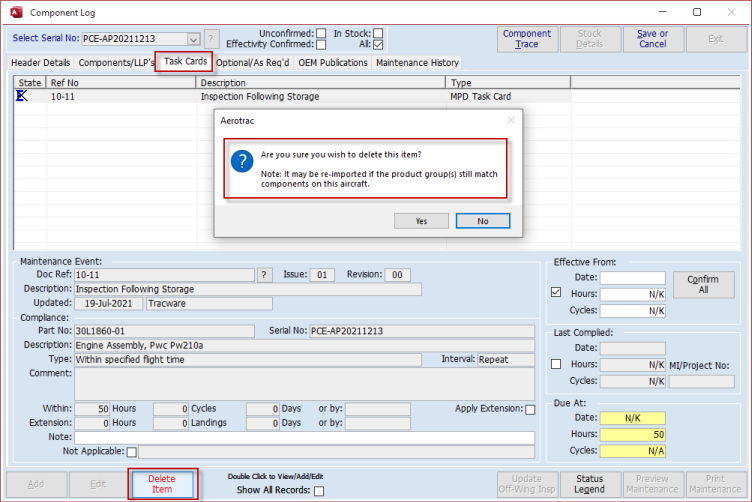The height and width of the screenshot is (502, 752).
Task: Check the Not Applicable box
Action: coord(132,452)
